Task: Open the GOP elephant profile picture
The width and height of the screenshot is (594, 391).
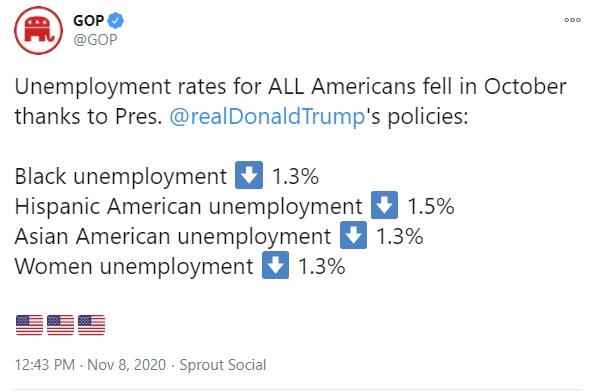Action: point(38,30)
